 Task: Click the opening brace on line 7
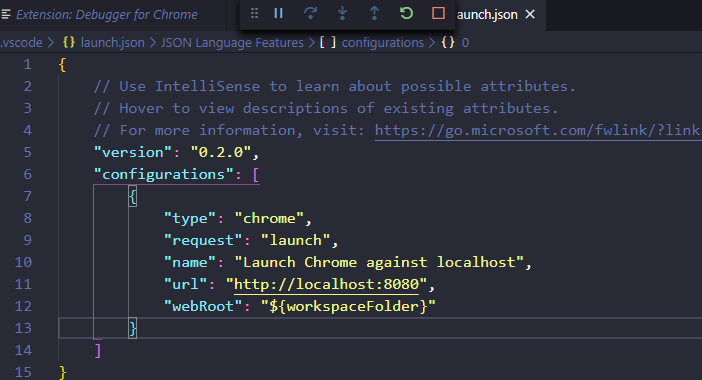pos(133,196)
